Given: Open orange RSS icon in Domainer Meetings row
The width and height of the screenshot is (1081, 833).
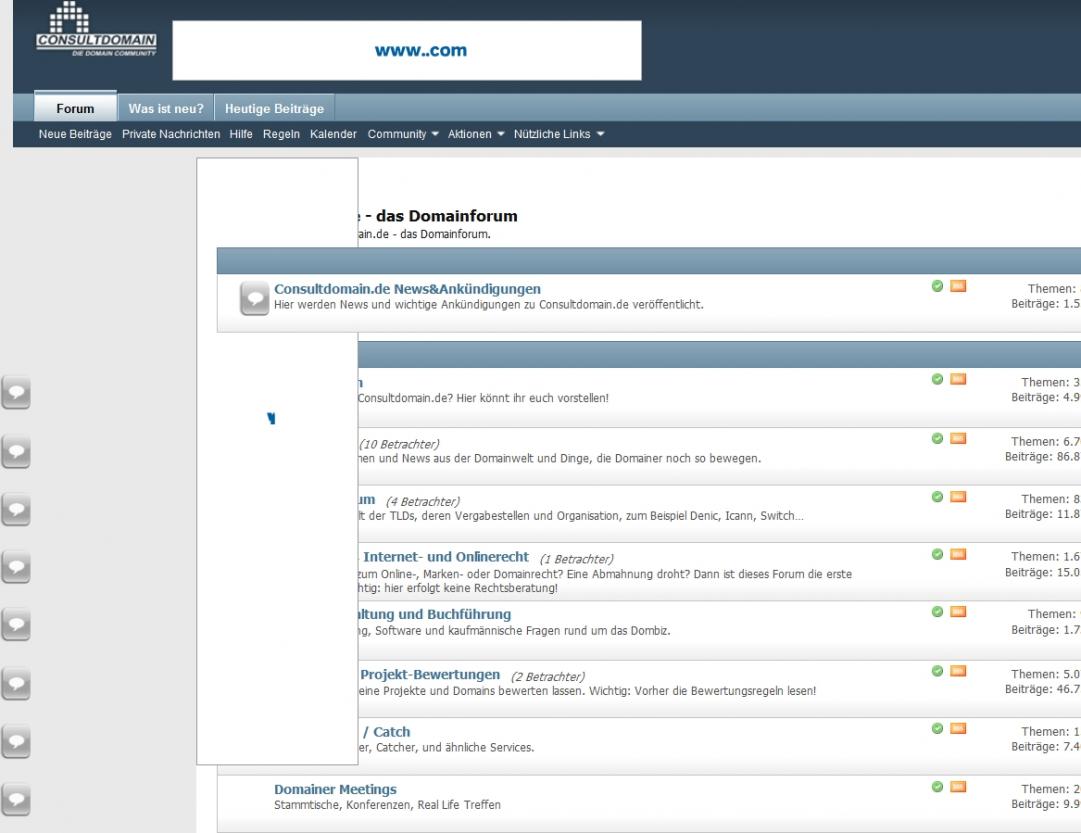Looking at the screenshot, I should point(958,786).
